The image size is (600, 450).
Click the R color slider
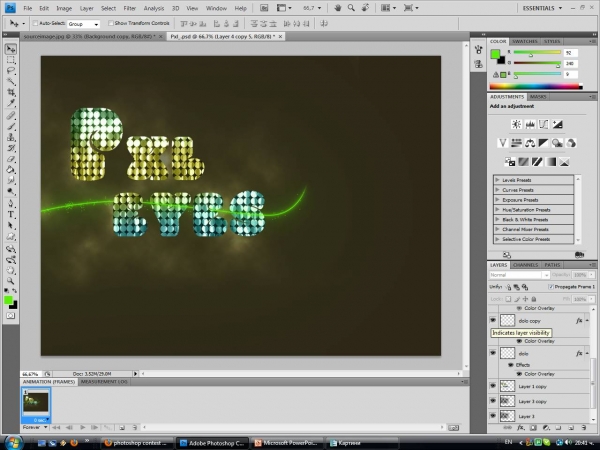537,52
